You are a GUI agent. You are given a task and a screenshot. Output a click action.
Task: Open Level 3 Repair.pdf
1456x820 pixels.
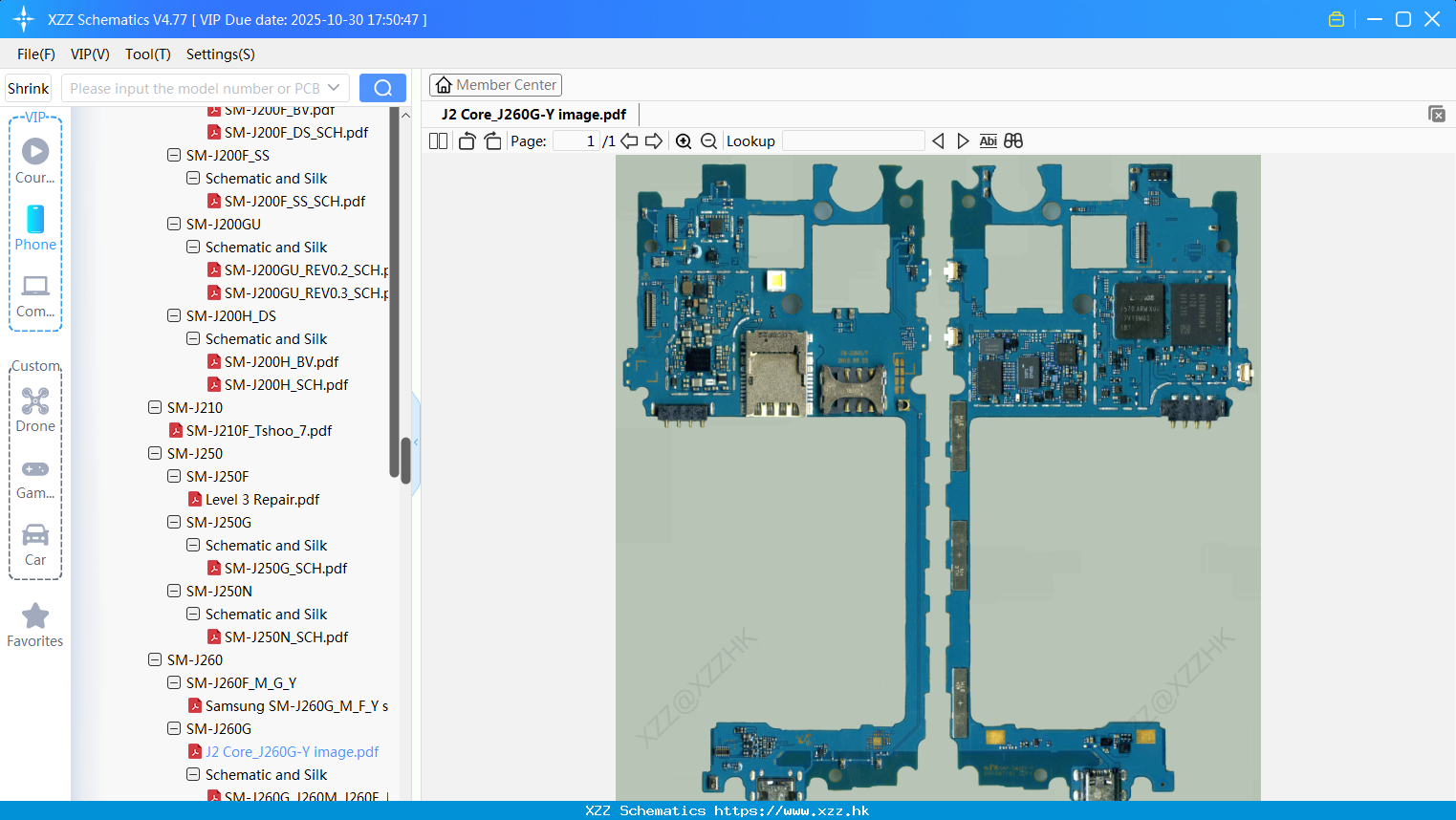[262, 499]
